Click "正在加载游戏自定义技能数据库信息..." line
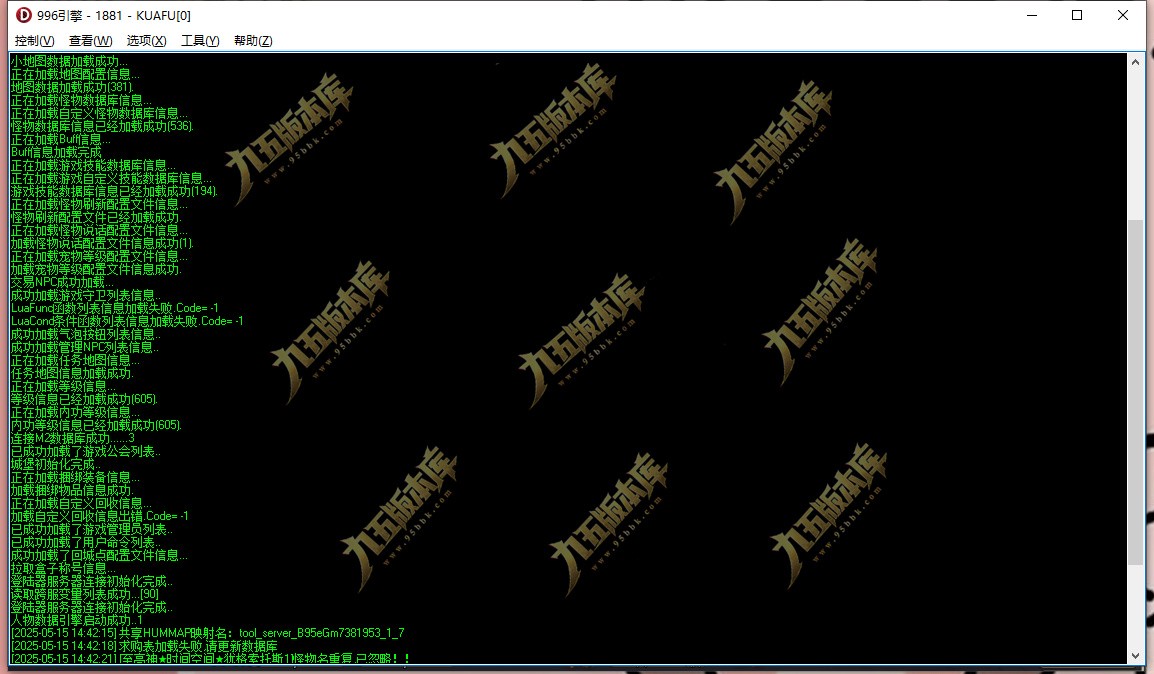1154x674 pixels. [x=111, y=178]
